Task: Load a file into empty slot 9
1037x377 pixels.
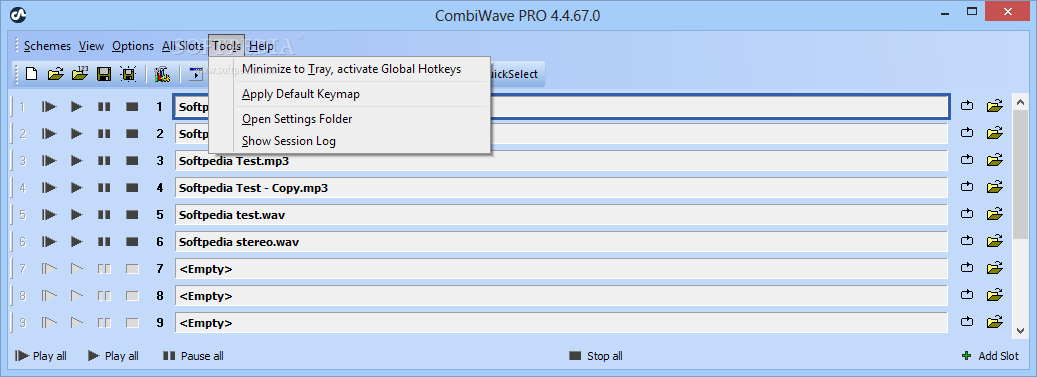Action: point(995,323)
